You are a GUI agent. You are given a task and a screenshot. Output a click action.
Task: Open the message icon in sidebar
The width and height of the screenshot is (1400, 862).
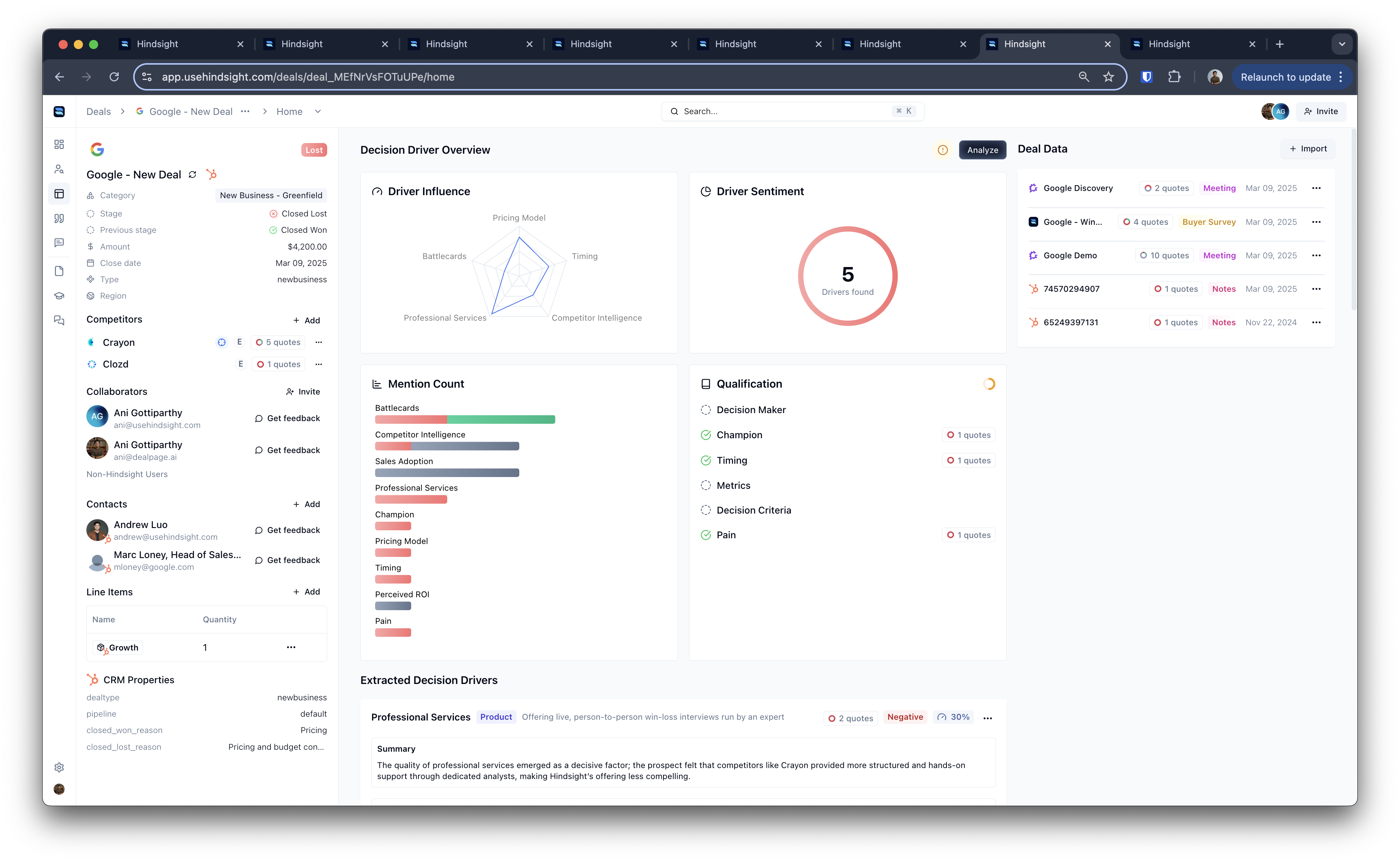(59, 243)
